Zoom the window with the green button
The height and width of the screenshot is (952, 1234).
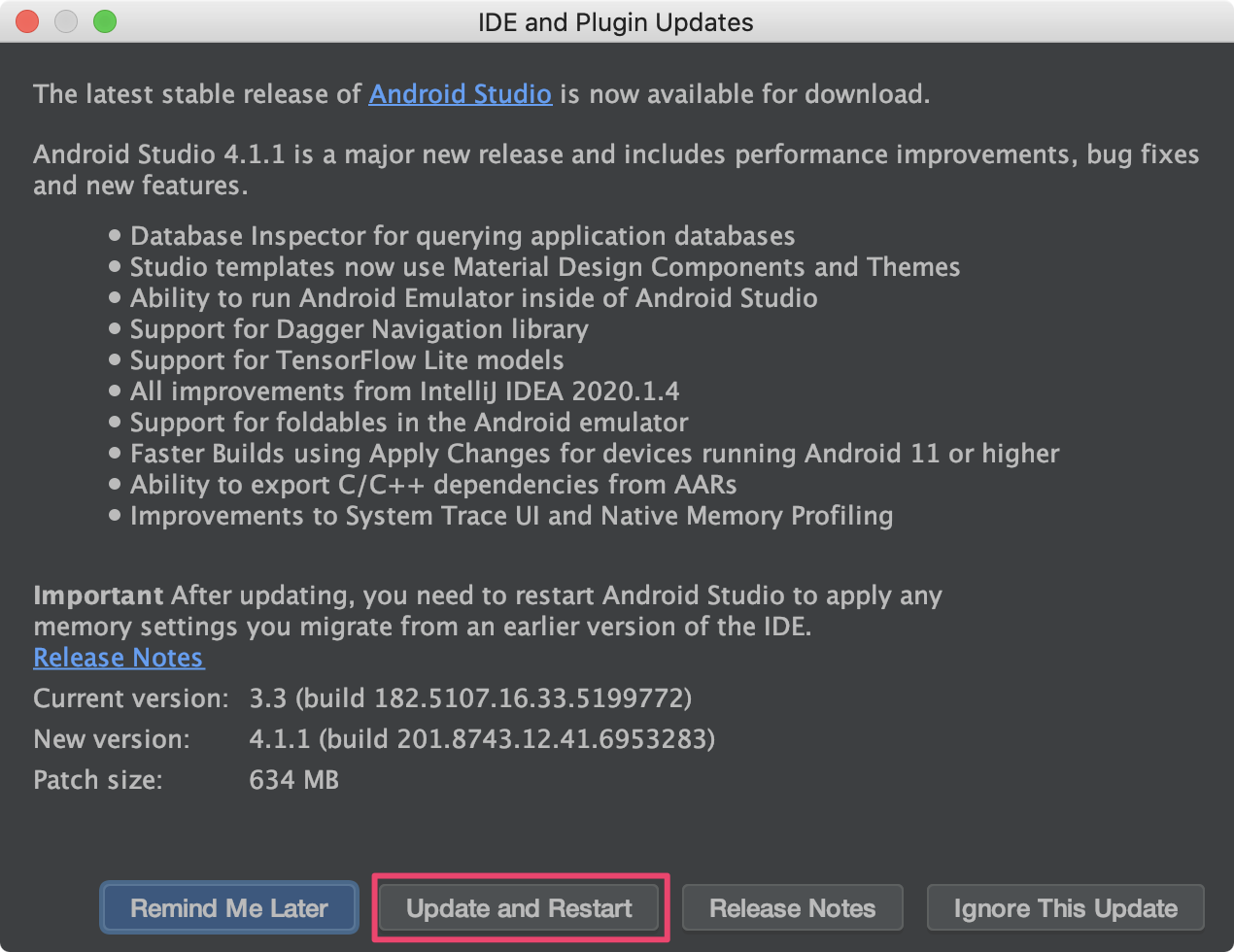105,21
